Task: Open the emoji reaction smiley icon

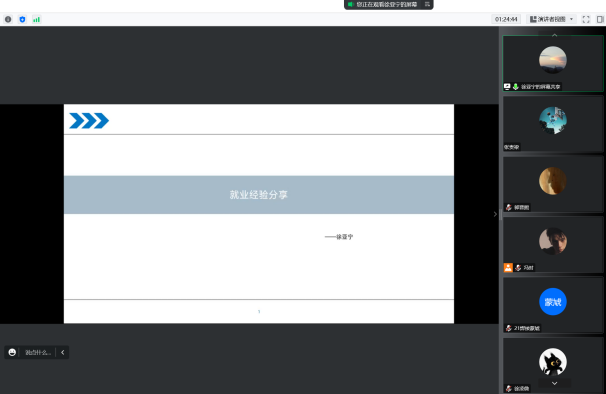Action: [x=12, y=352]
